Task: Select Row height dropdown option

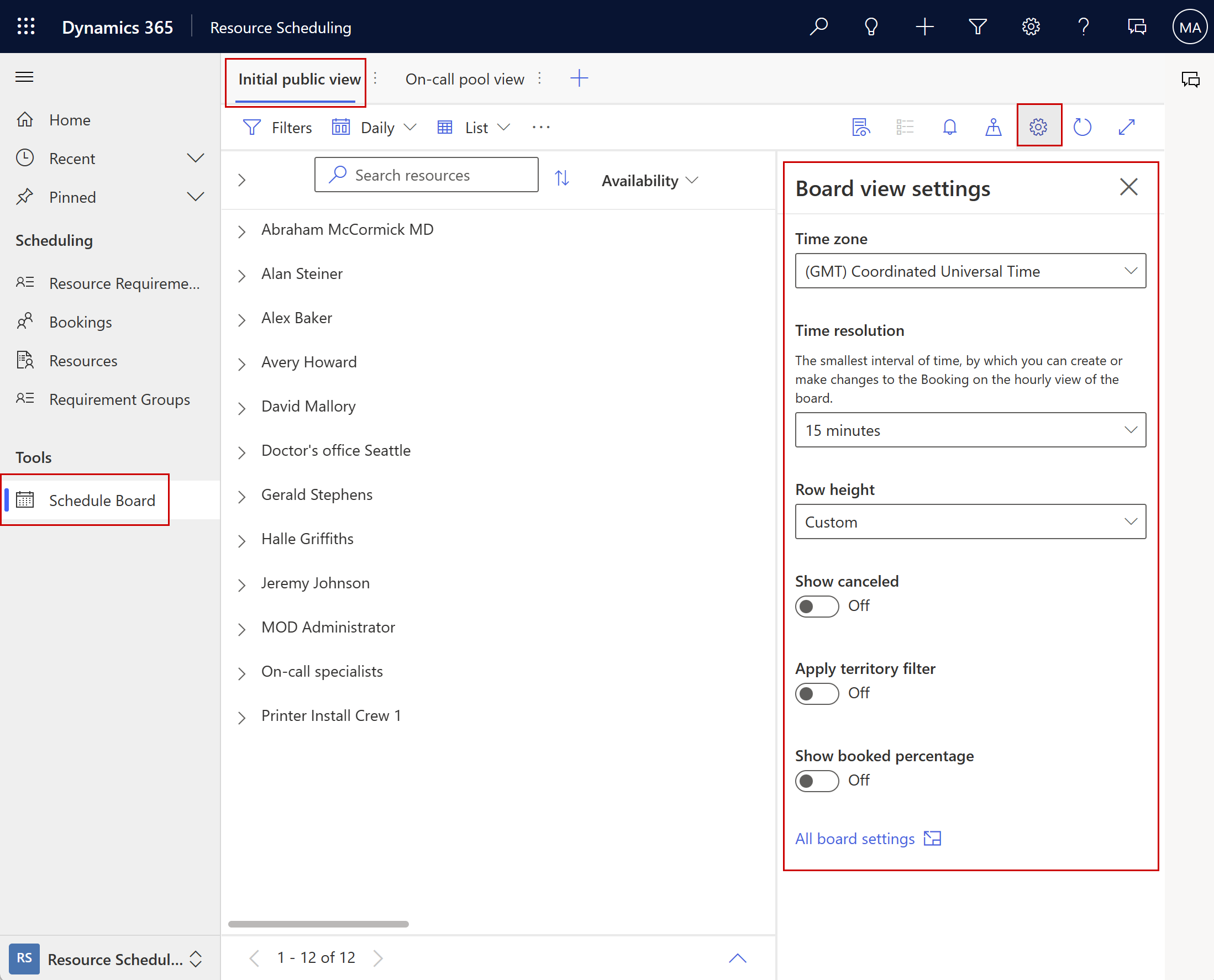Action: pos(968,521)
